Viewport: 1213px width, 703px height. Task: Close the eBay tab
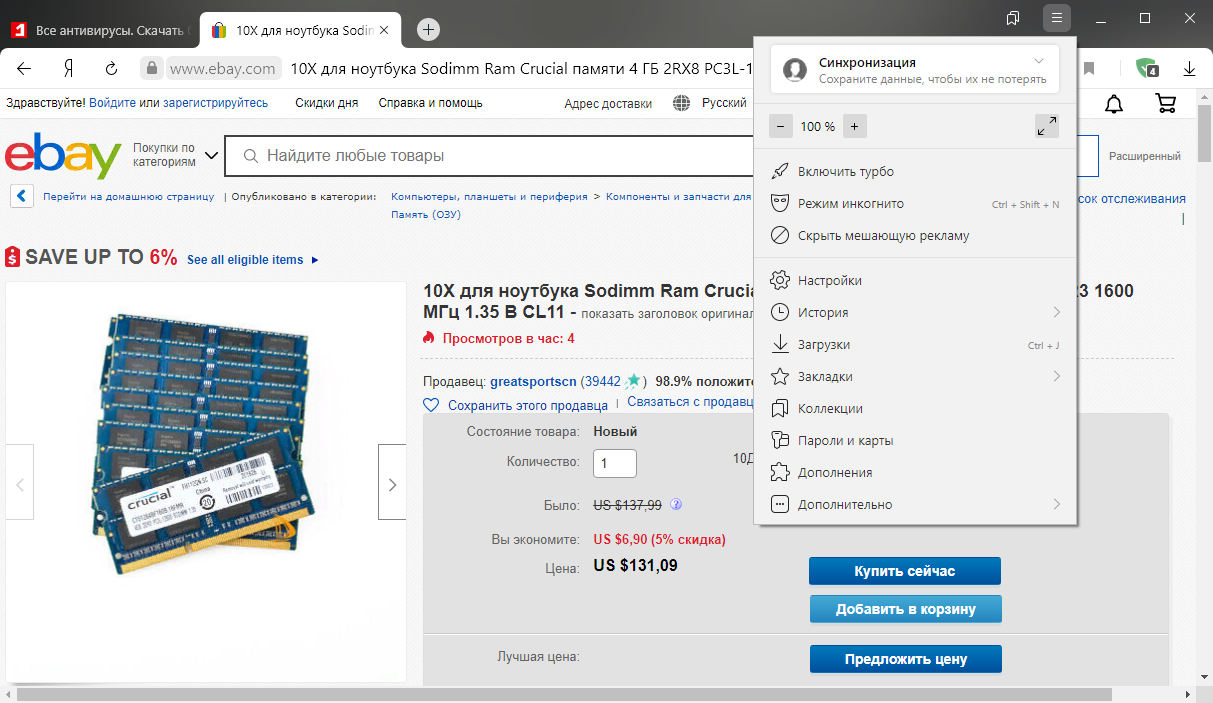(x=386, y=30)
